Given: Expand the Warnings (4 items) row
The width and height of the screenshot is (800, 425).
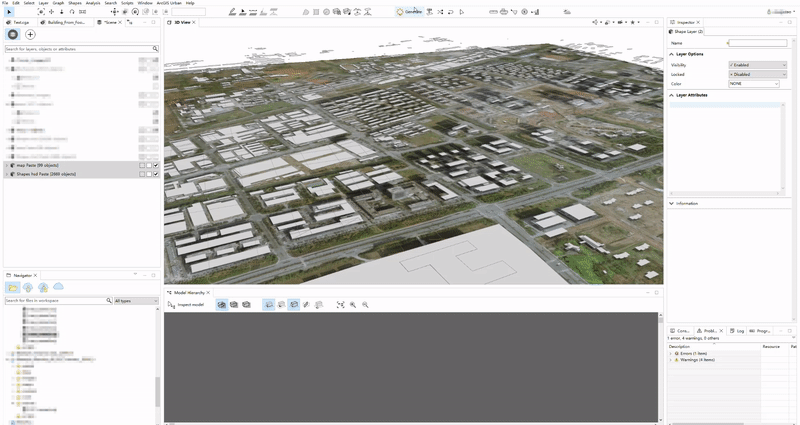Looking at the screenshot, I should click(x=671, y=360).
